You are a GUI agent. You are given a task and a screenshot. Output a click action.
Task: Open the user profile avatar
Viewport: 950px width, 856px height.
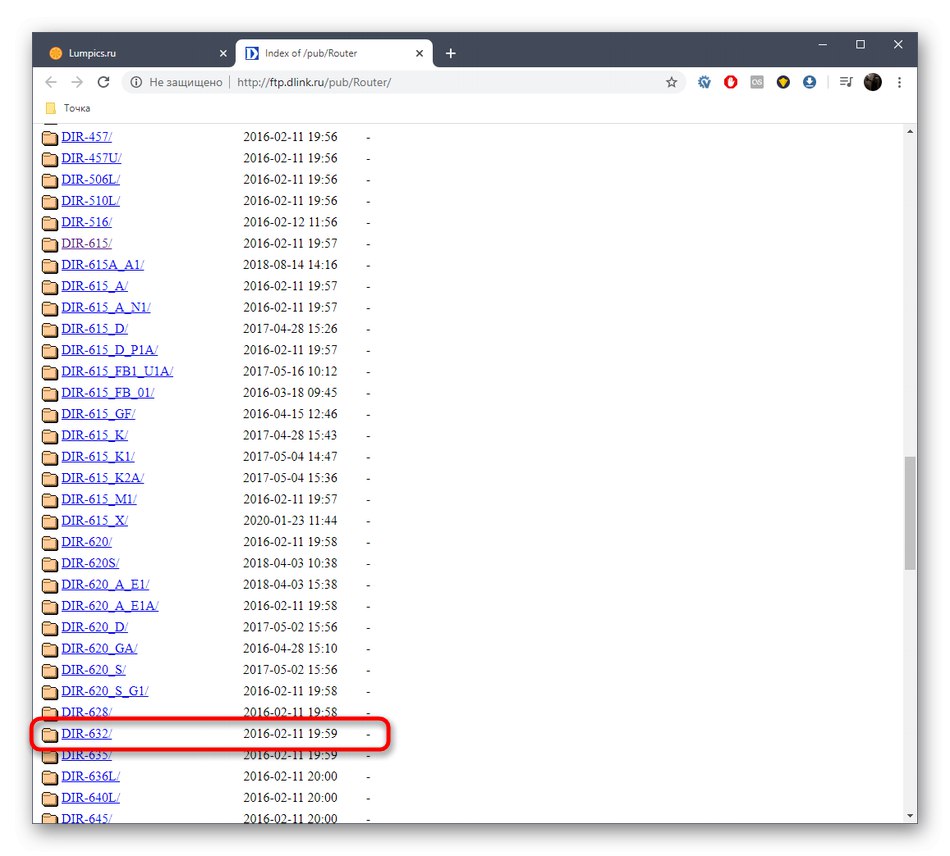872,82
